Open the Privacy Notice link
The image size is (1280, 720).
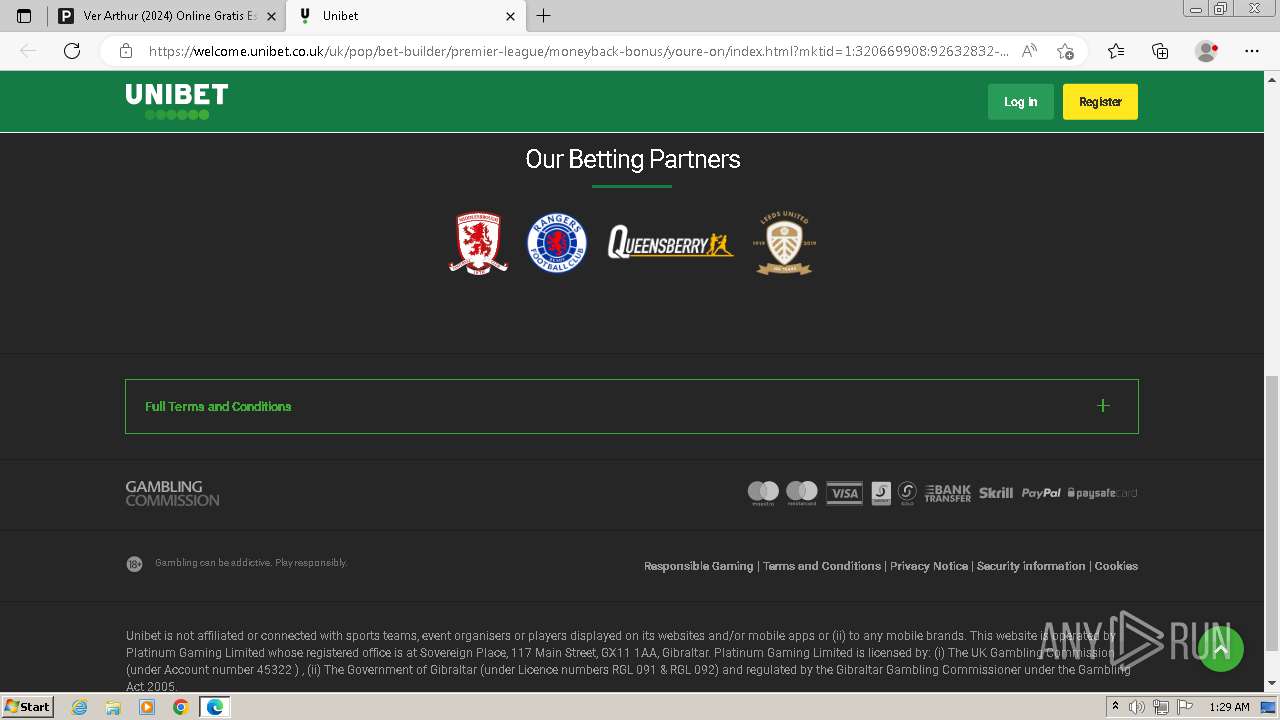tap(929, 566)
